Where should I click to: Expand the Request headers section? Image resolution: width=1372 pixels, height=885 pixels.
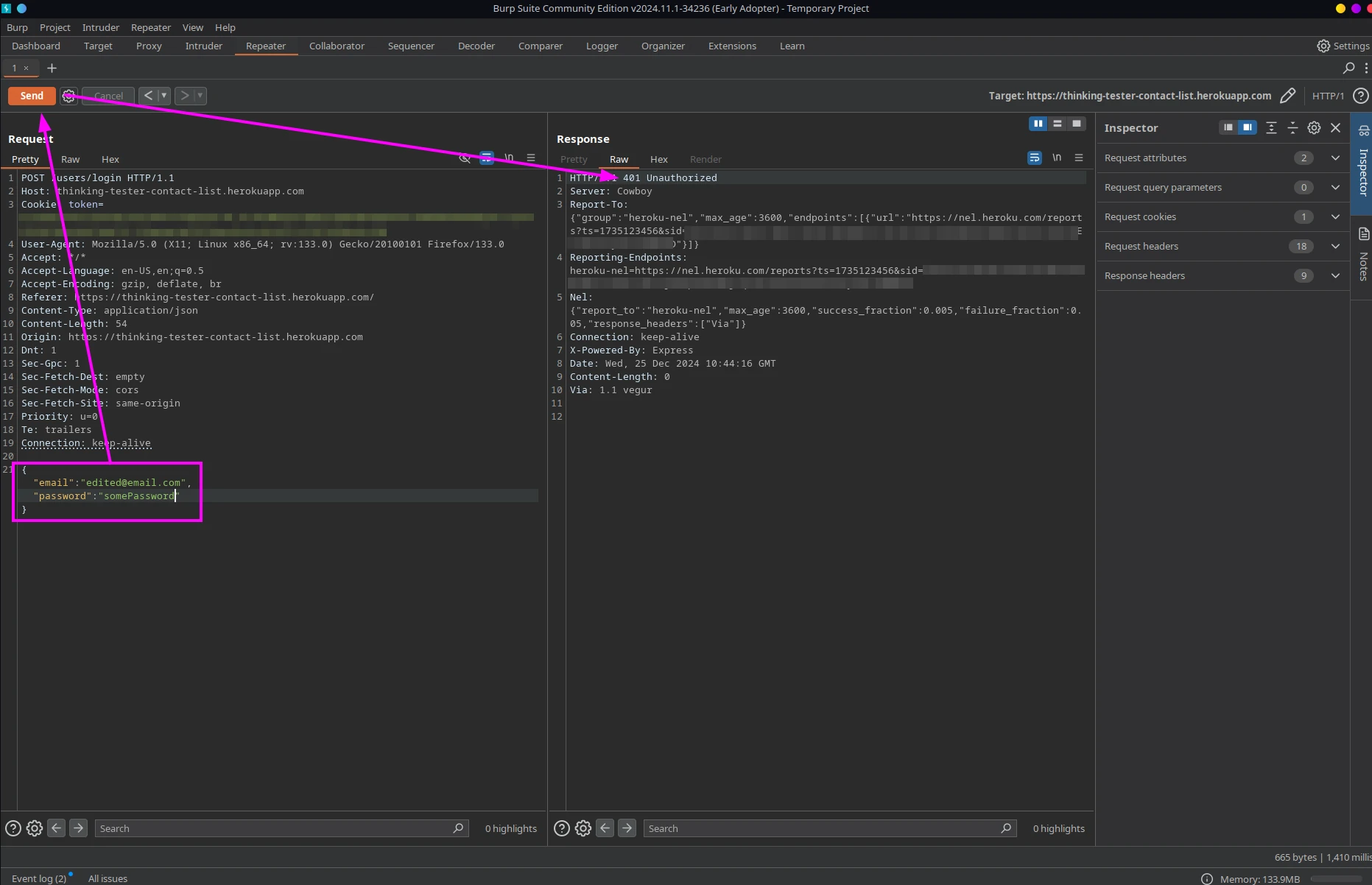(1334, 246)
